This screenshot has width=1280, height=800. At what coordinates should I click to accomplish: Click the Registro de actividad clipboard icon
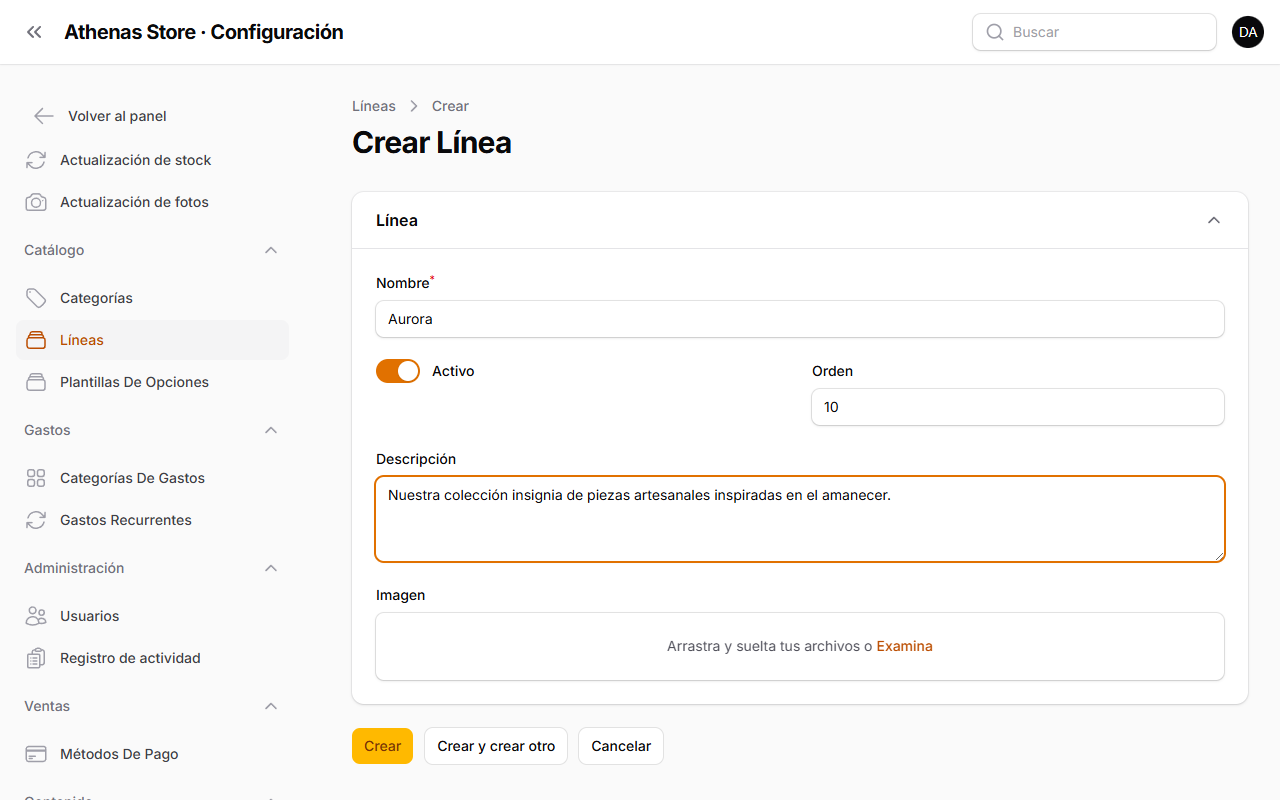tap(36, 658)
